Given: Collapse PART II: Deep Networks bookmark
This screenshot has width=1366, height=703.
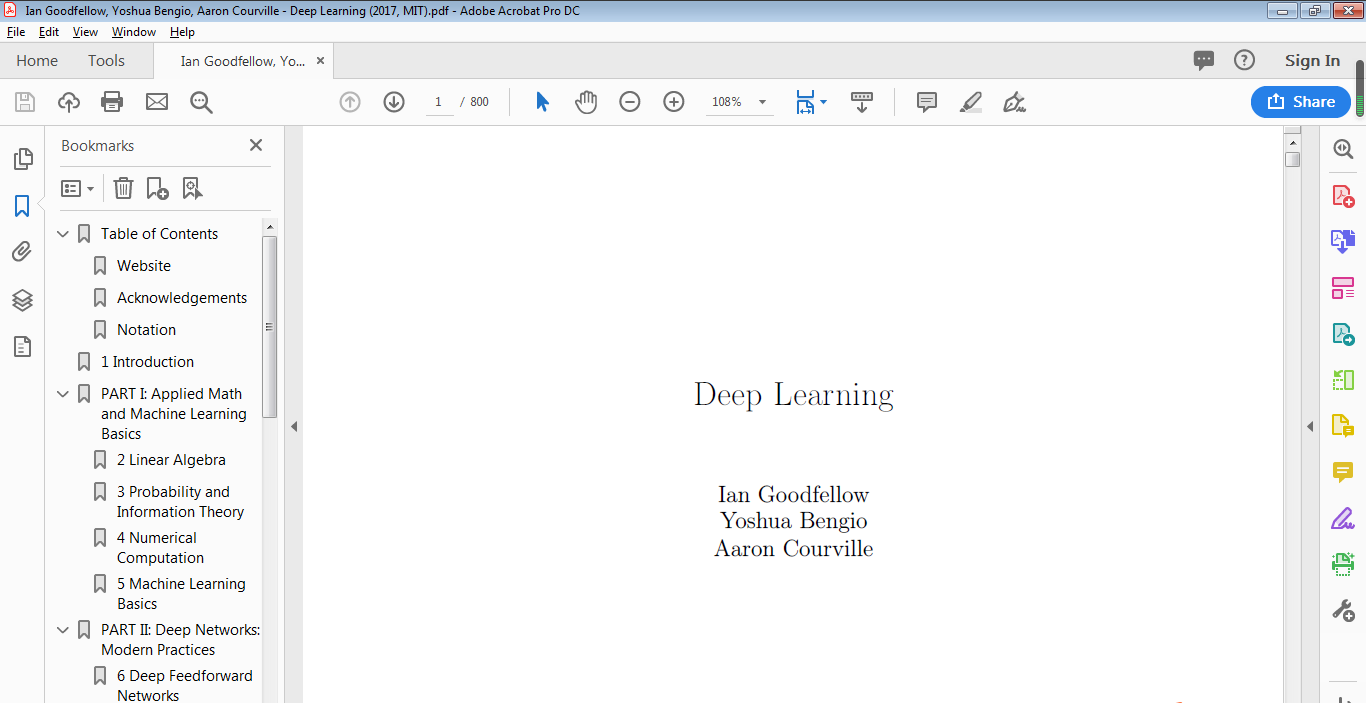Looking at the screenshot, I should pyautogui.click(x=63, y=630).
